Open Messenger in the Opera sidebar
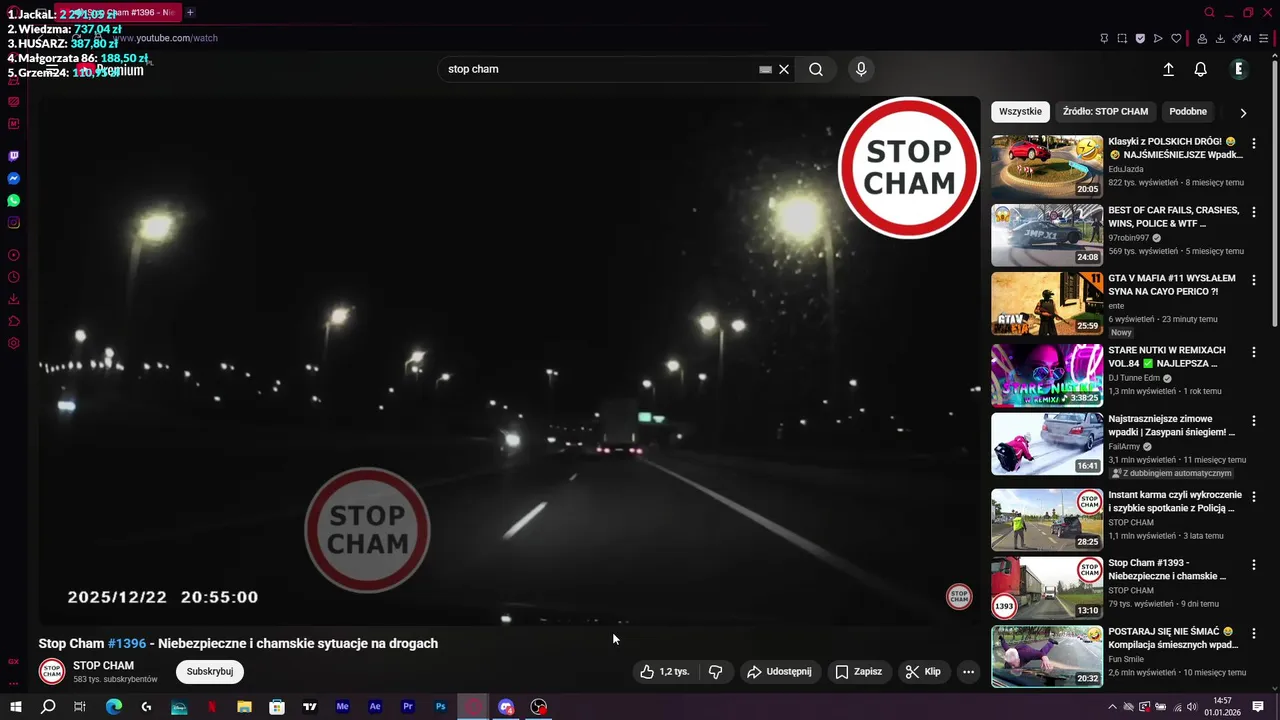The image size is (1280, 720). [14, 178]
